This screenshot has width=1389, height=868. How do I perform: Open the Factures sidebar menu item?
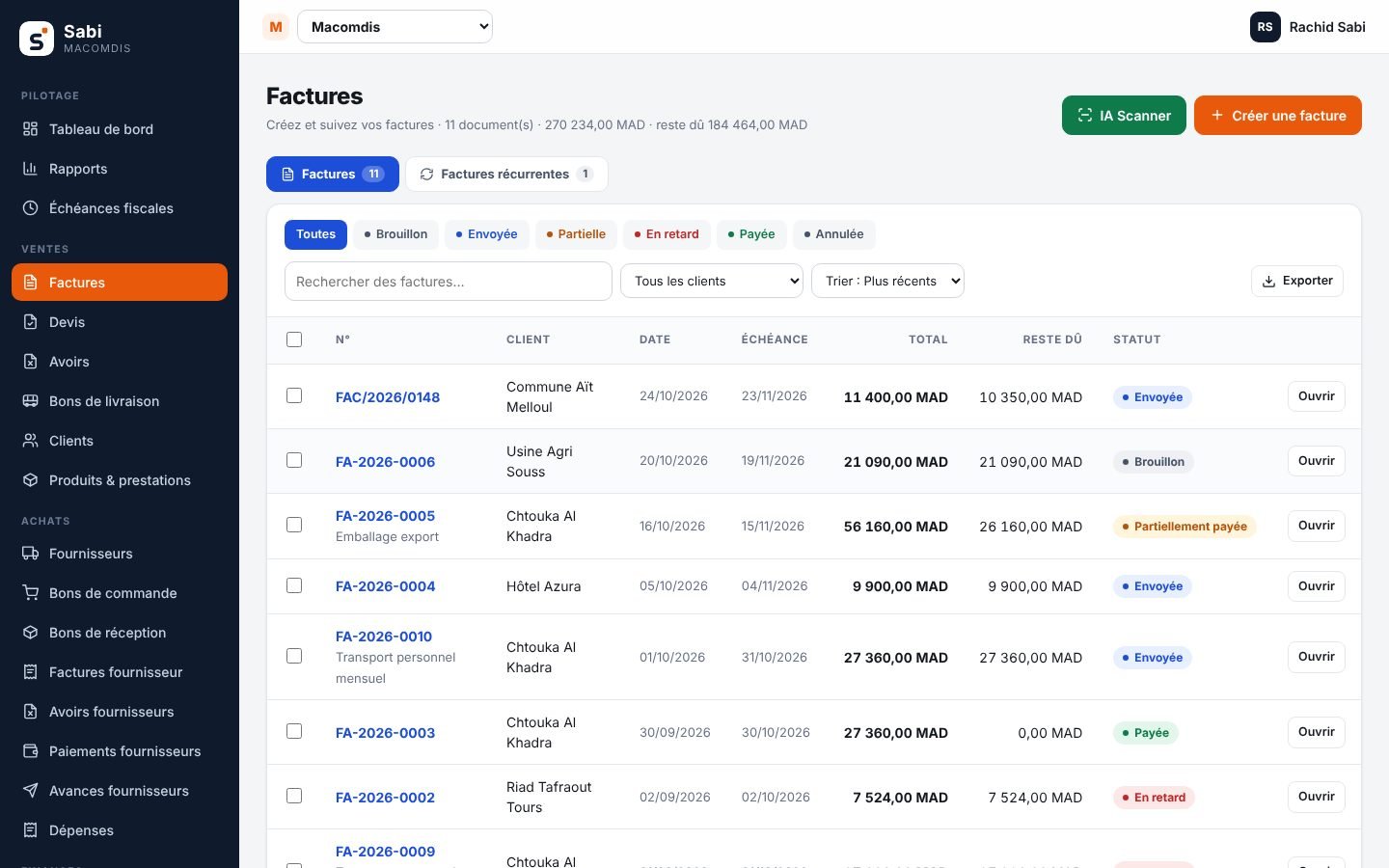pos(120,283)
